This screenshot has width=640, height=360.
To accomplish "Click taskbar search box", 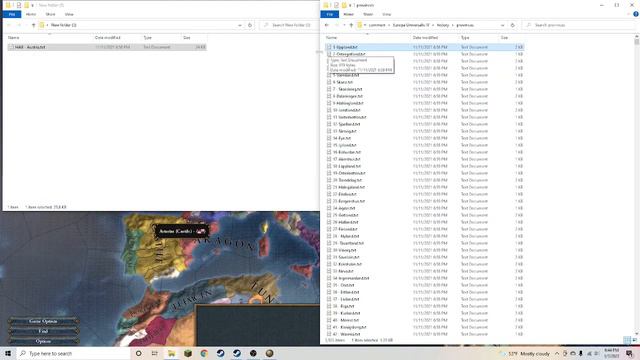I will coord(73,353).
